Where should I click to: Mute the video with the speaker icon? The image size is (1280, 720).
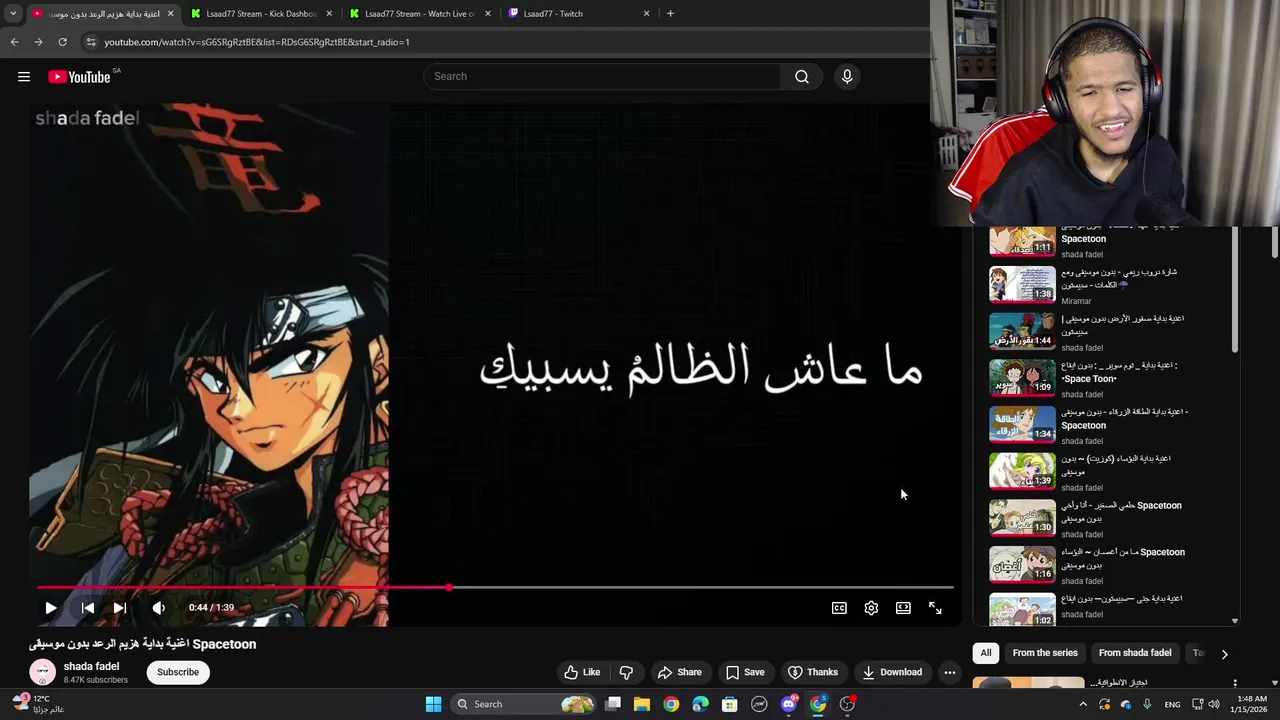point(158,608)
